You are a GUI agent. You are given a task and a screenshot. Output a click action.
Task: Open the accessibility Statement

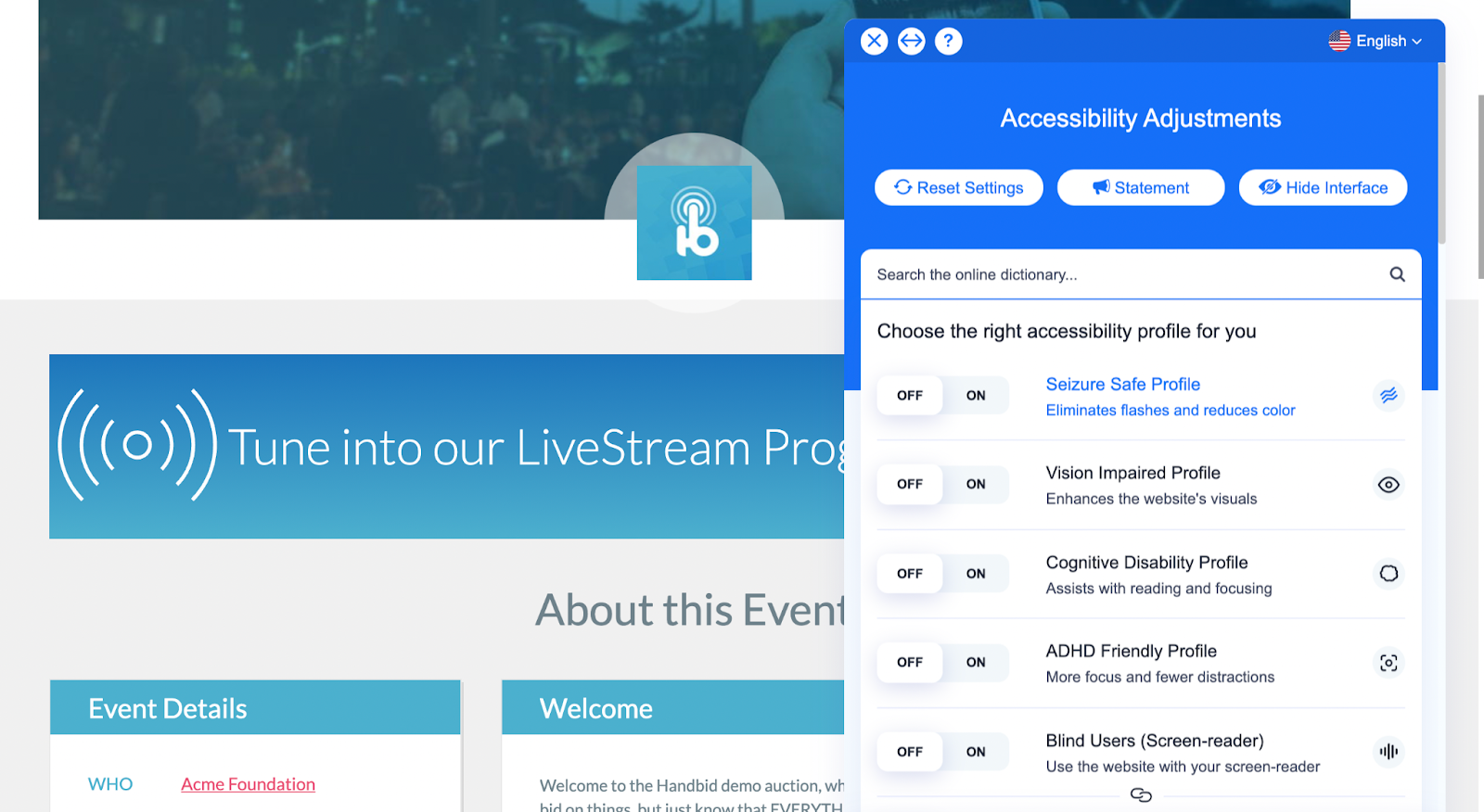click(x=1141, y=187)
